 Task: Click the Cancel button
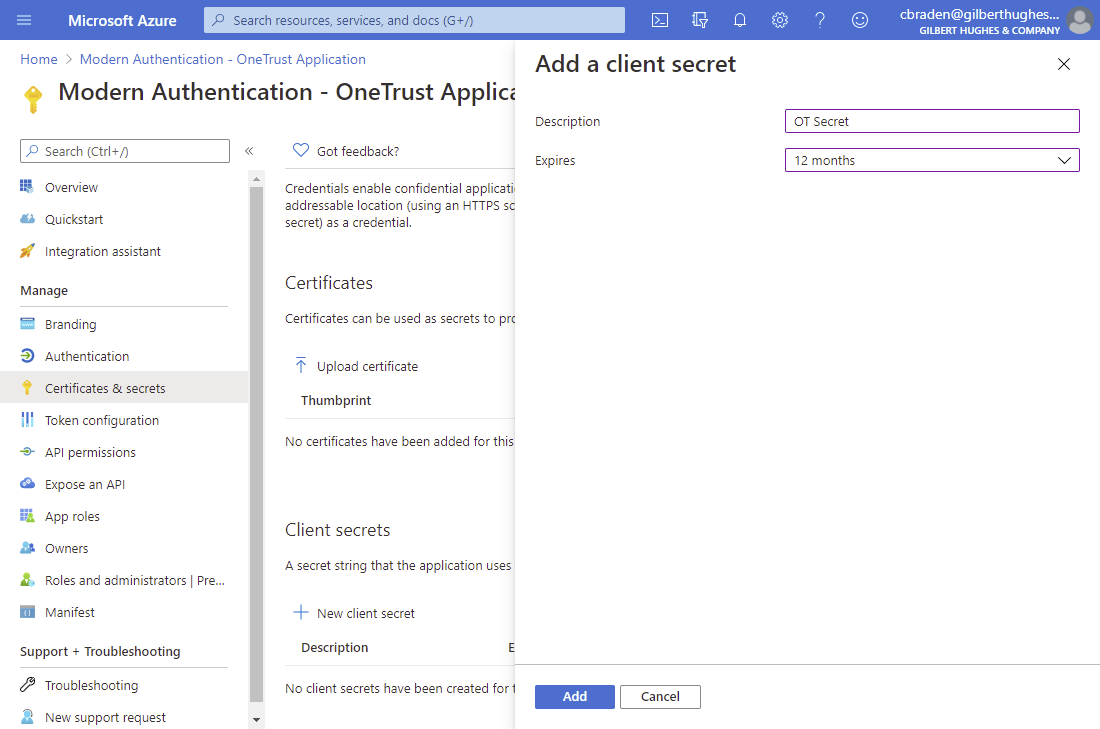[x=660, y=697]
